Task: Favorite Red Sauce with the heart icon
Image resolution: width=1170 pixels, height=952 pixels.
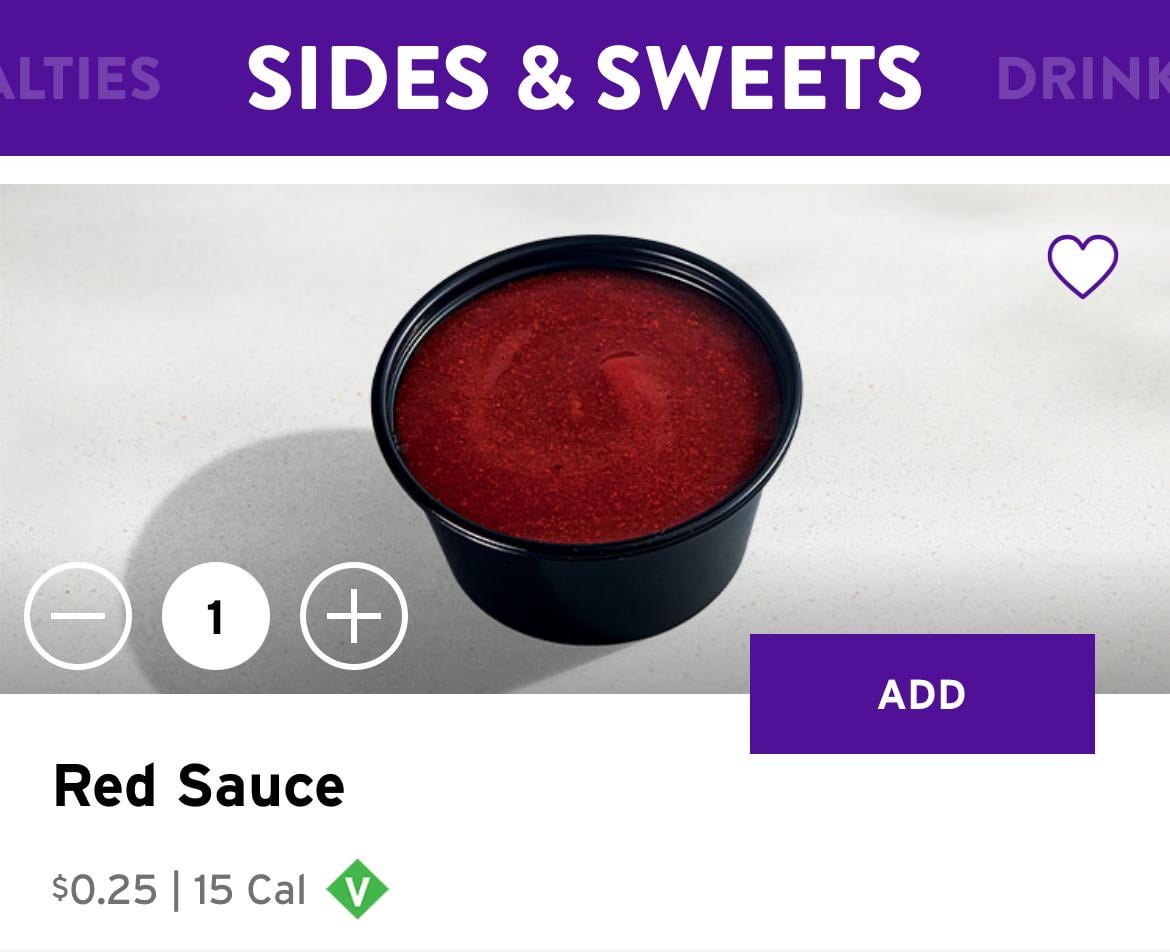Action: click(x=1082, y=266)
